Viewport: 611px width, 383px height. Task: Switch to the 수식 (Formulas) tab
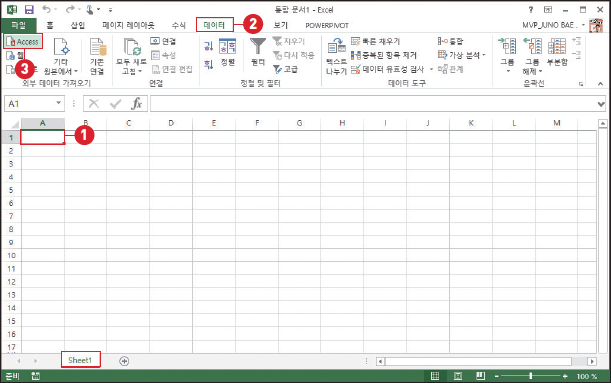178,25
